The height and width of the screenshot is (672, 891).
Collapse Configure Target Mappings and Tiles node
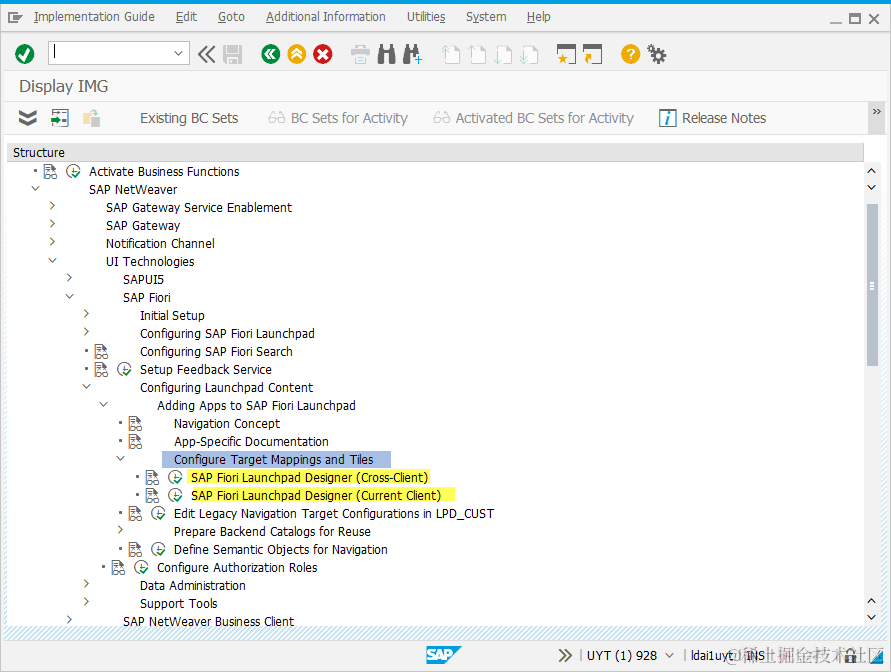point(120,458)
